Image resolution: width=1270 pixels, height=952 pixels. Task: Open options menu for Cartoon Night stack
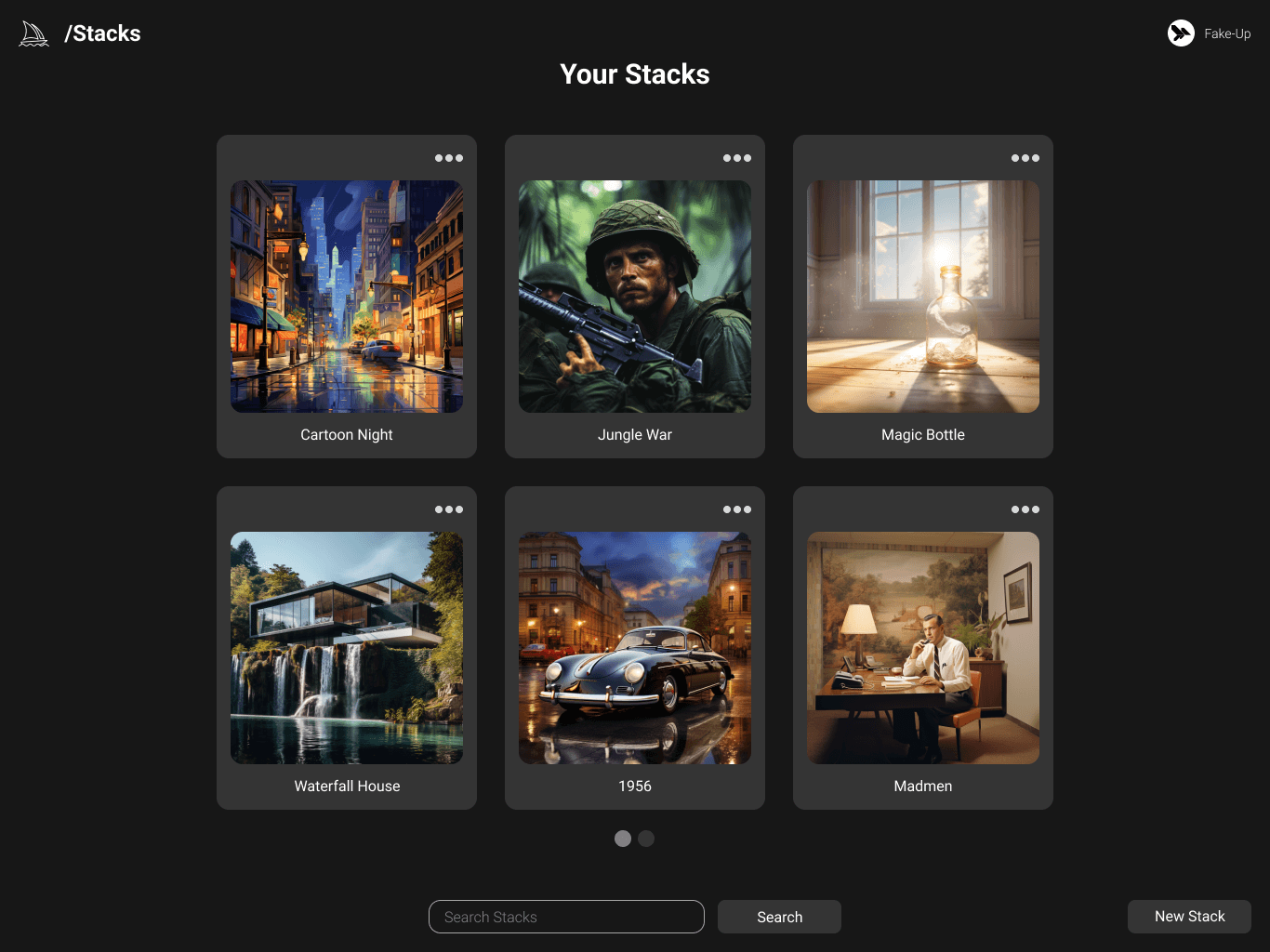click(449, 158)
